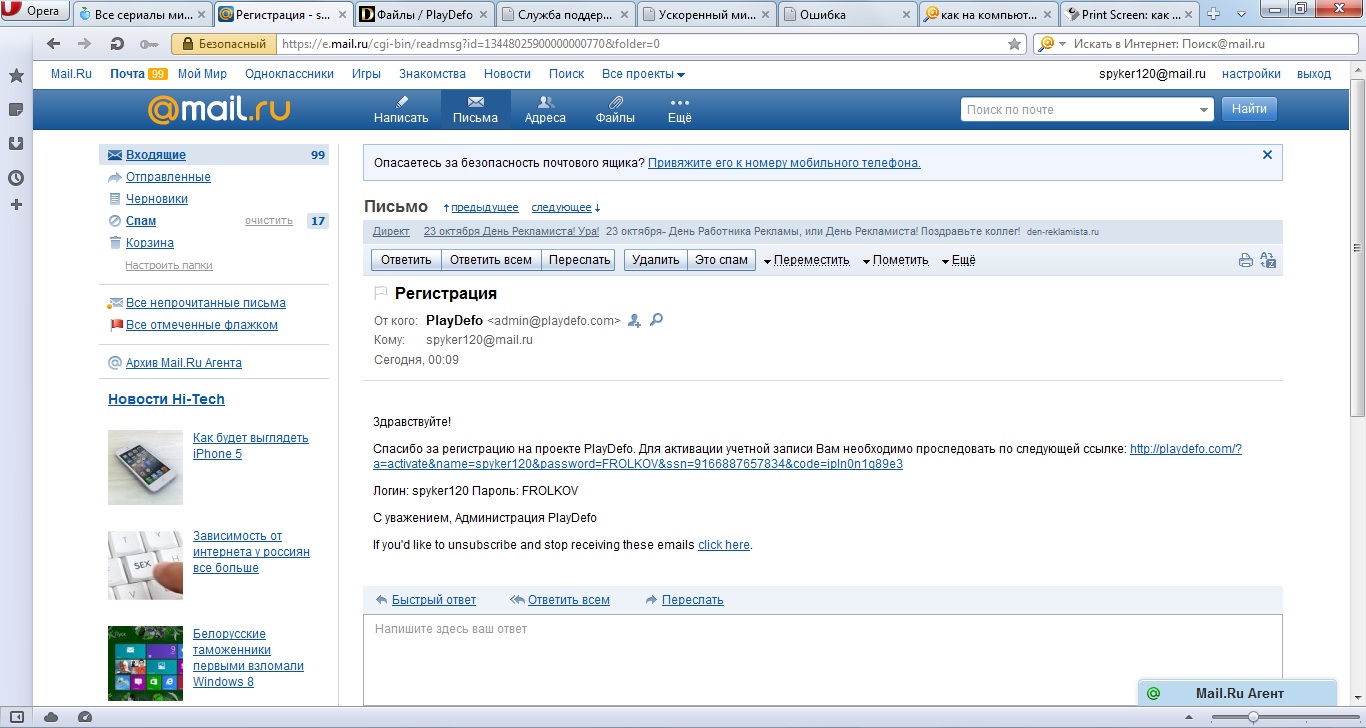Switch to Ошибка tab
The image size is (1366, 728).
(847, 14)
